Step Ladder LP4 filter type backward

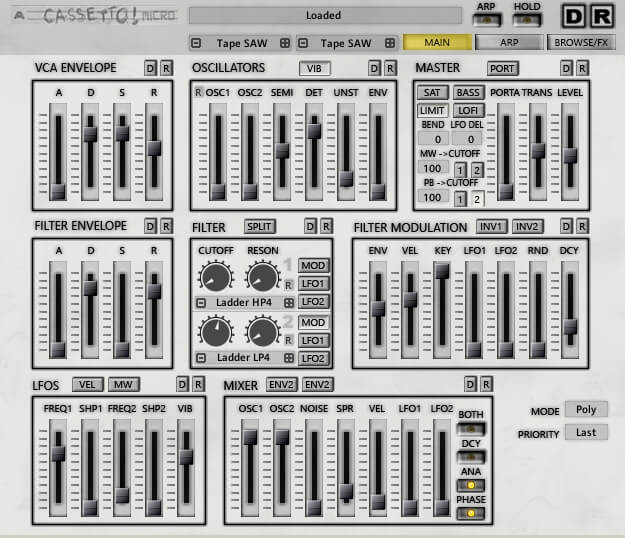[201, 358]
